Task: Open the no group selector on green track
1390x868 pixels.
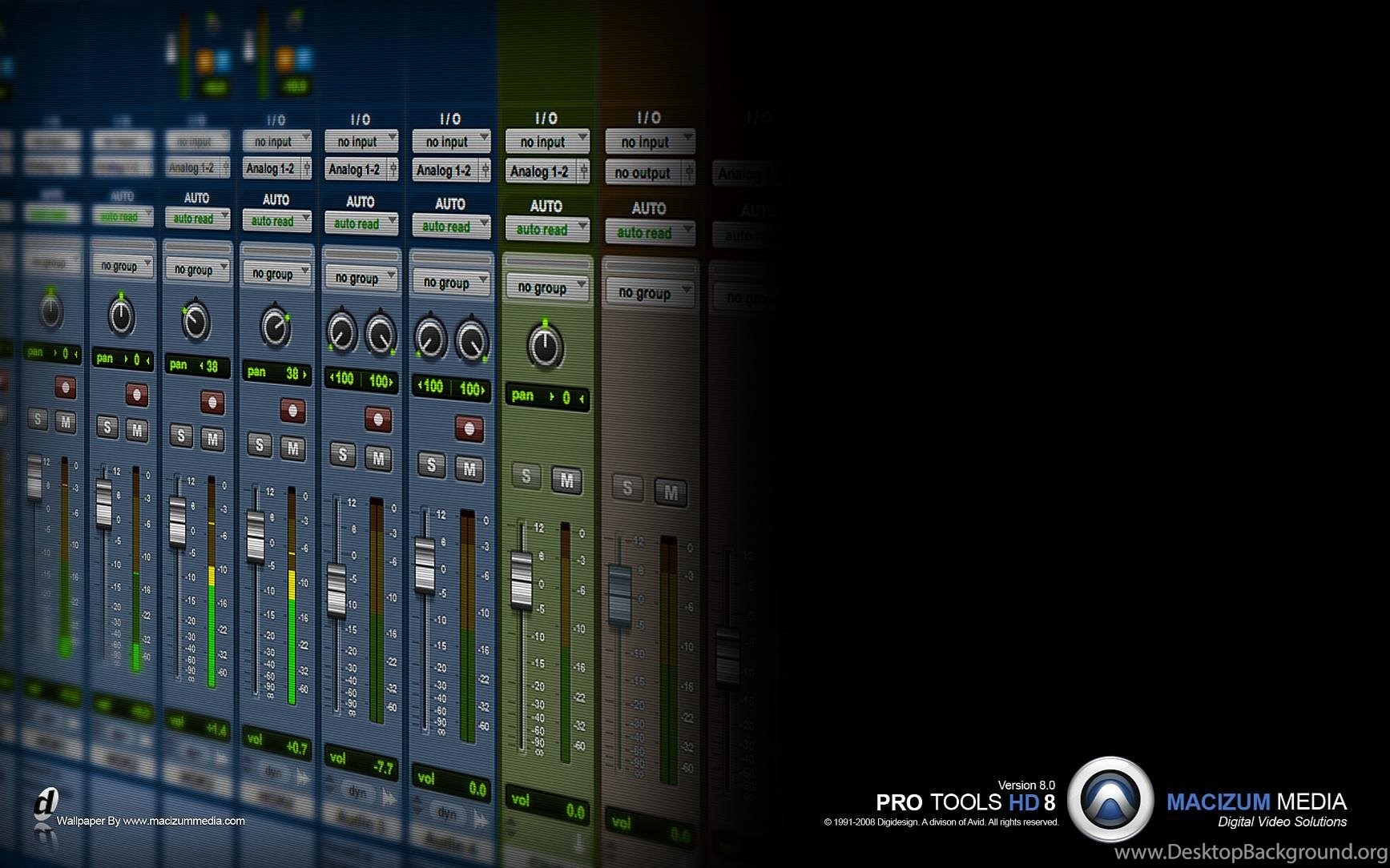Action: tap(547, 287)
